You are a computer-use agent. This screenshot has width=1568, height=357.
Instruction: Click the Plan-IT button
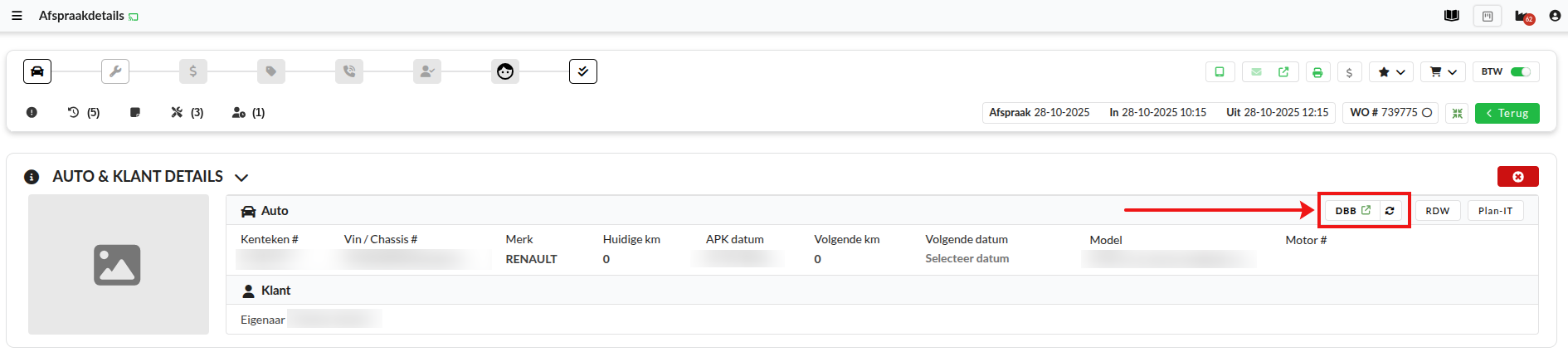(1495, 211)
